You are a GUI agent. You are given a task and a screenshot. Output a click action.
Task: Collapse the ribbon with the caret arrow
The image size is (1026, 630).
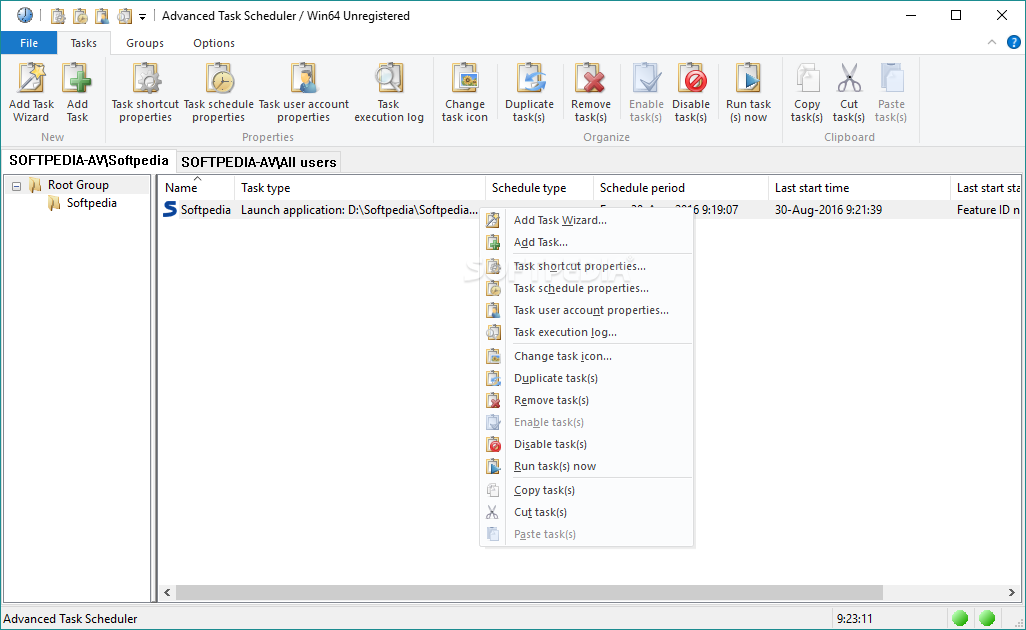[x=992, y=43]
